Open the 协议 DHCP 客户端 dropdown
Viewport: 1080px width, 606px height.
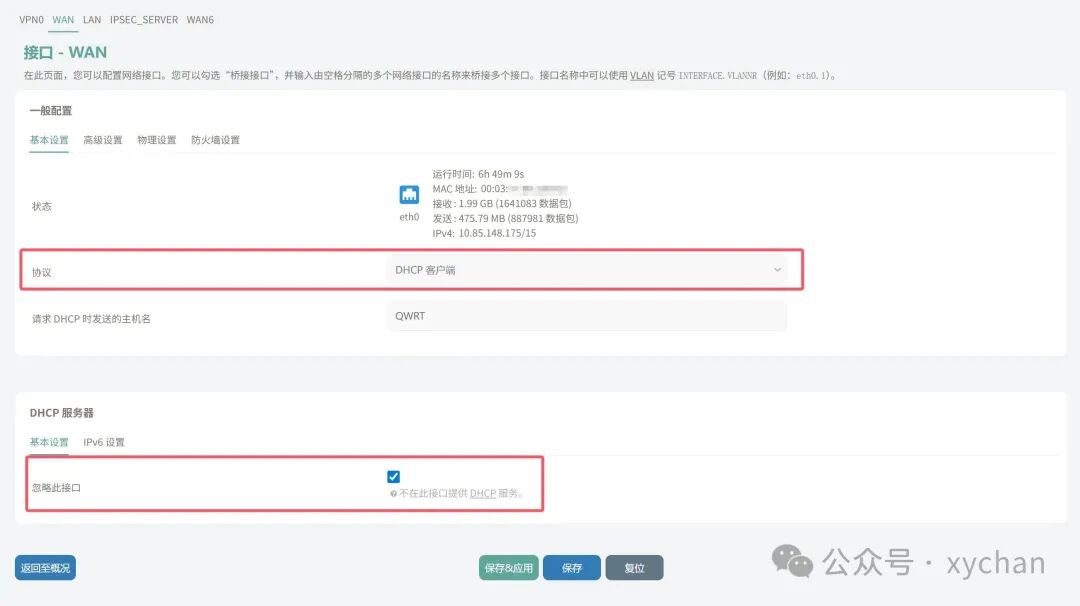tap(587, 270)
